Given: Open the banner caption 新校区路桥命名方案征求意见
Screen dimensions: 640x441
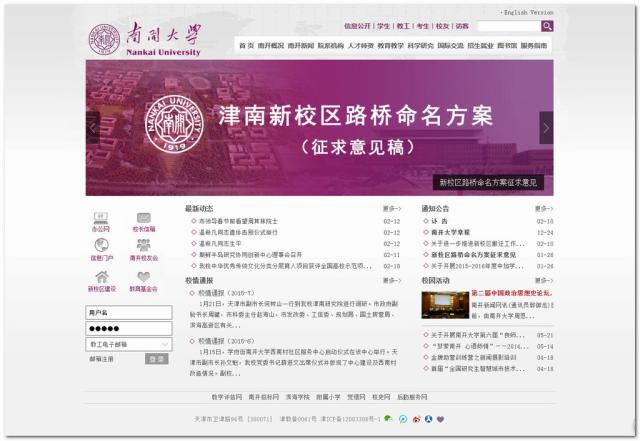Looking at the screenshot, I should (488, 183).
